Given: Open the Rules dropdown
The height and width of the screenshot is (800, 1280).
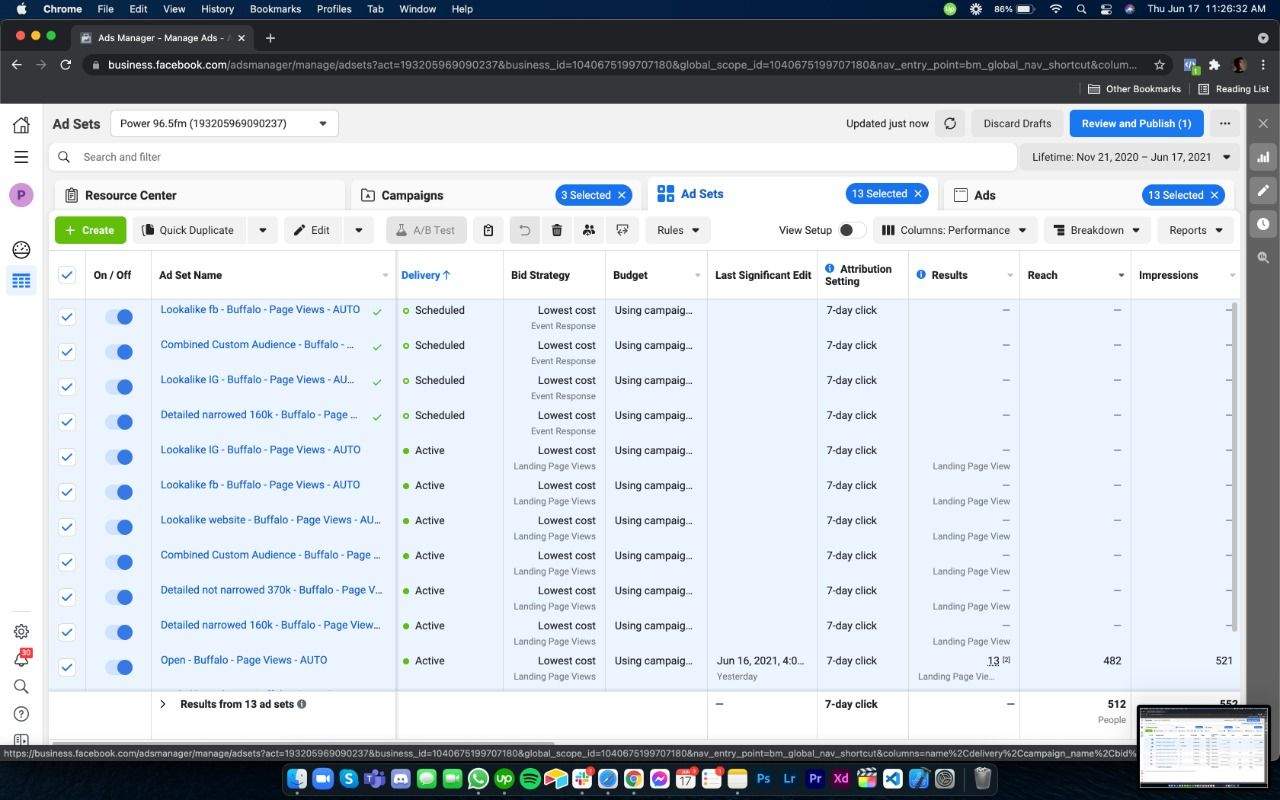Looking at the screenshot, I should [678, 230].
